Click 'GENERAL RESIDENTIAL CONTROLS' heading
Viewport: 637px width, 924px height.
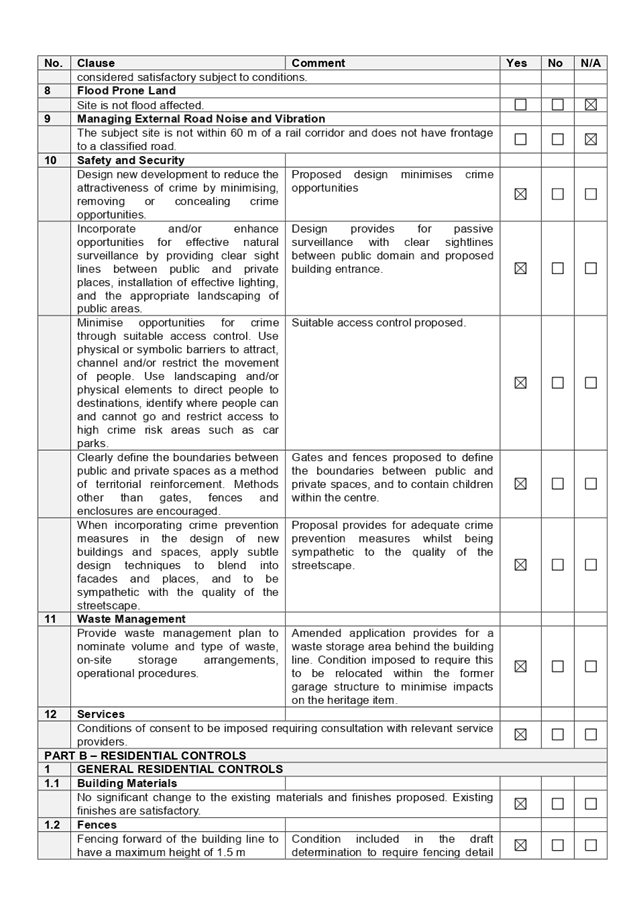pos(180,769)
